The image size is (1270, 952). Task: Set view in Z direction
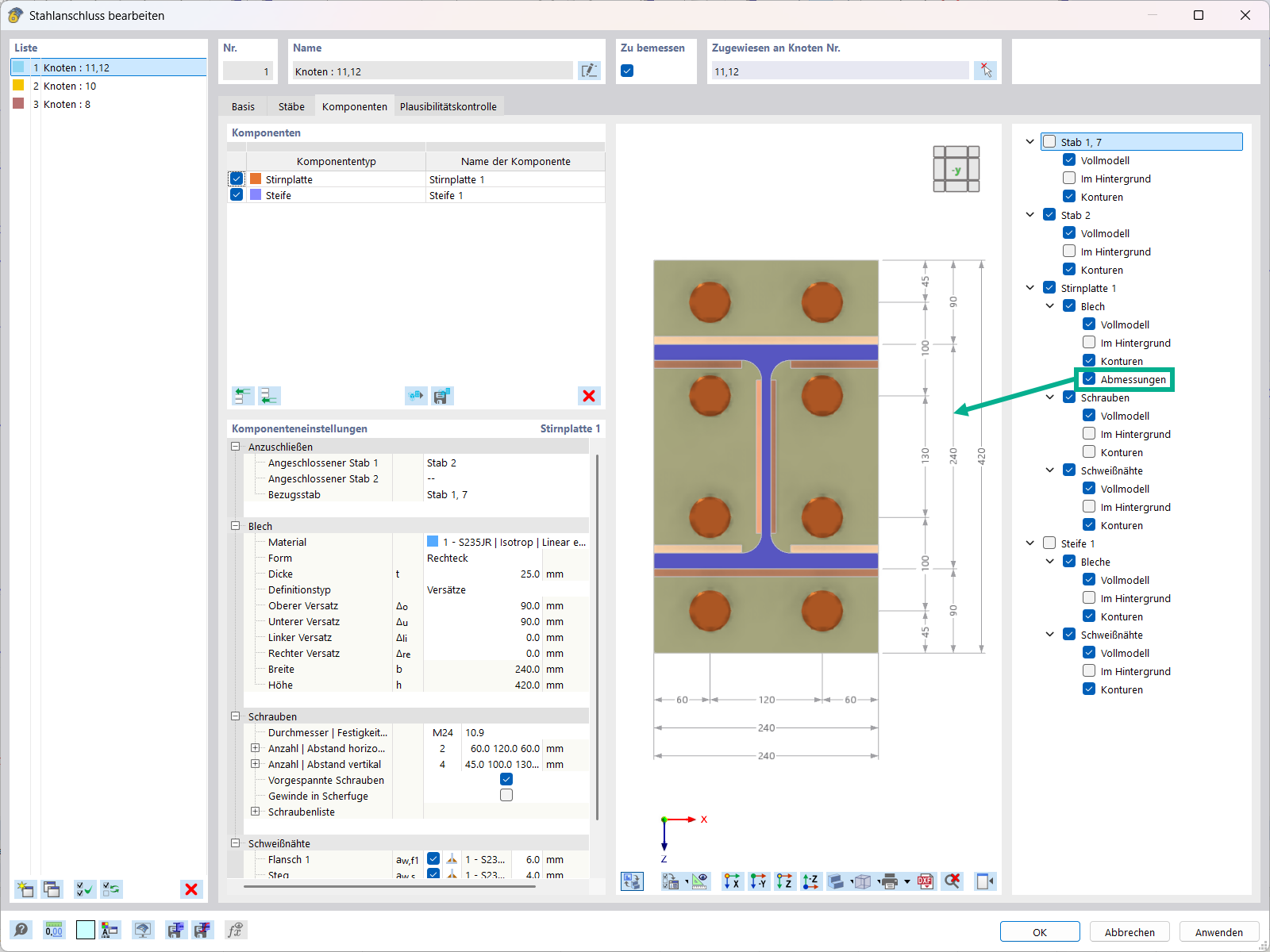pos(784,881)
